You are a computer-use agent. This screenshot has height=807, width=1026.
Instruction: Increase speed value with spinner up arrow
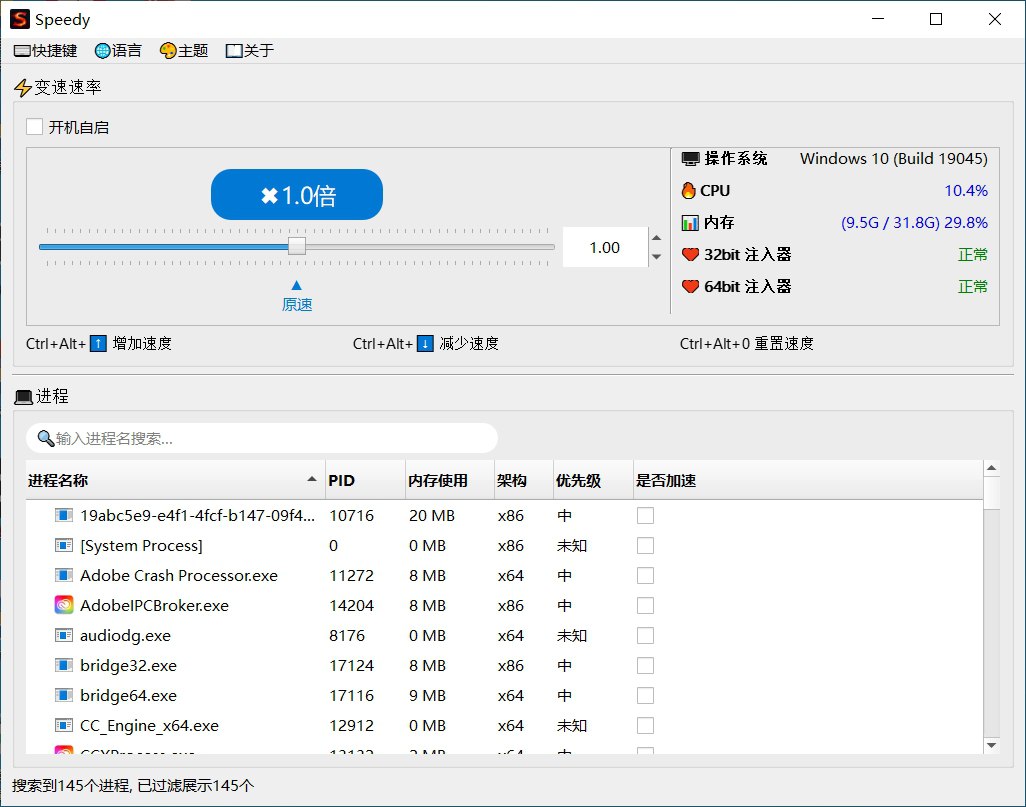[656, 238]
